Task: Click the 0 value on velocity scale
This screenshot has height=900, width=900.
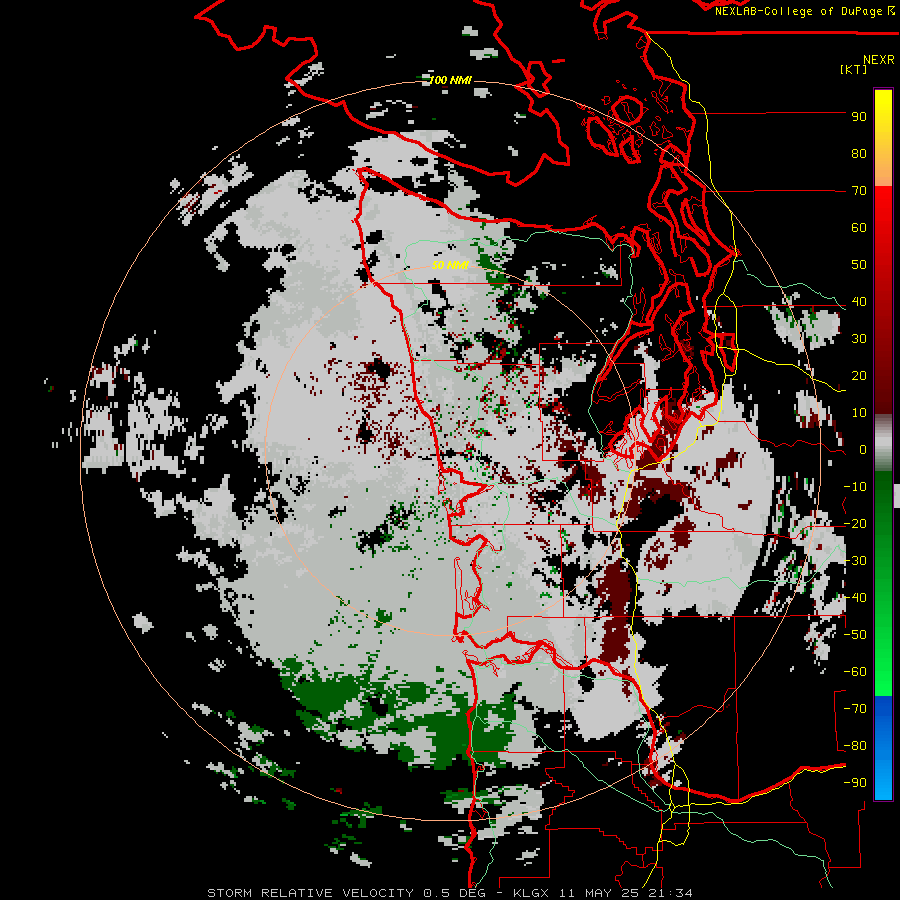Action: click(x=863, y=450)
